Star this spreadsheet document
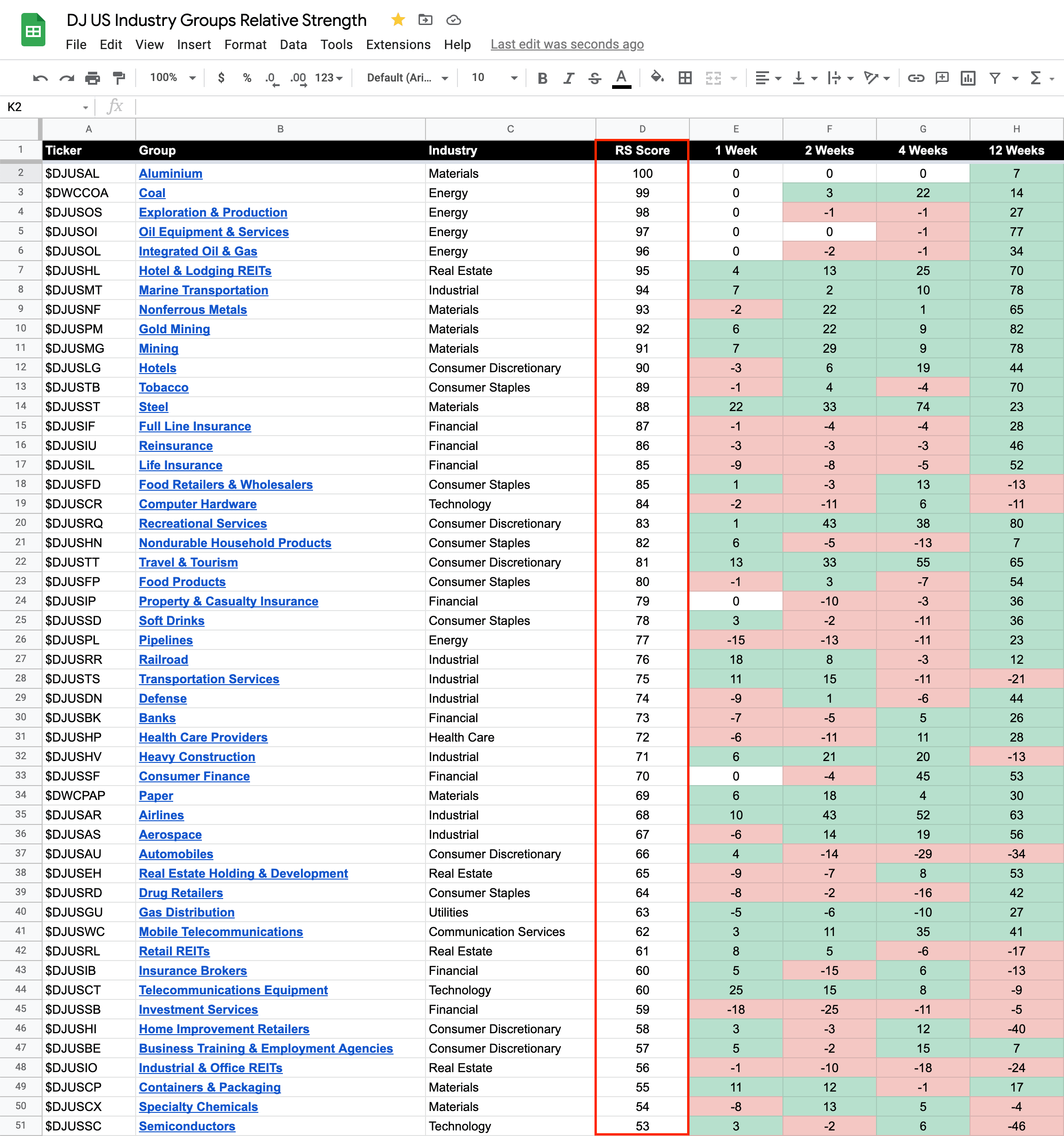The image size is (1064, 1136). pyautogui.click(x=398, y=20)
